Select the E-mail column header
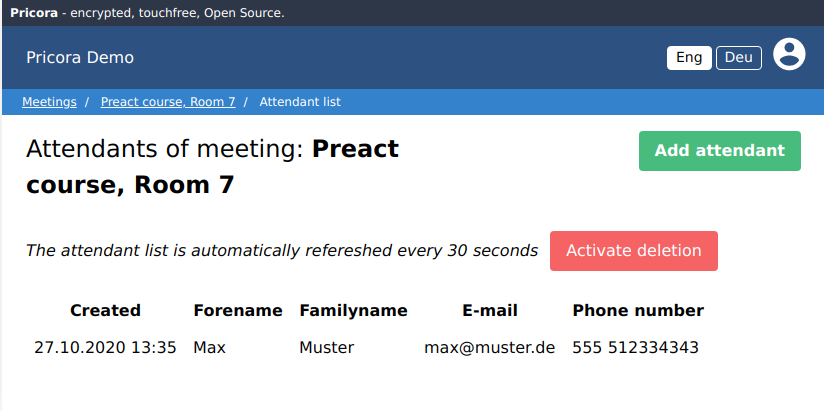The width and height of the screenshot is (824, 411). [x=489, y=310]
